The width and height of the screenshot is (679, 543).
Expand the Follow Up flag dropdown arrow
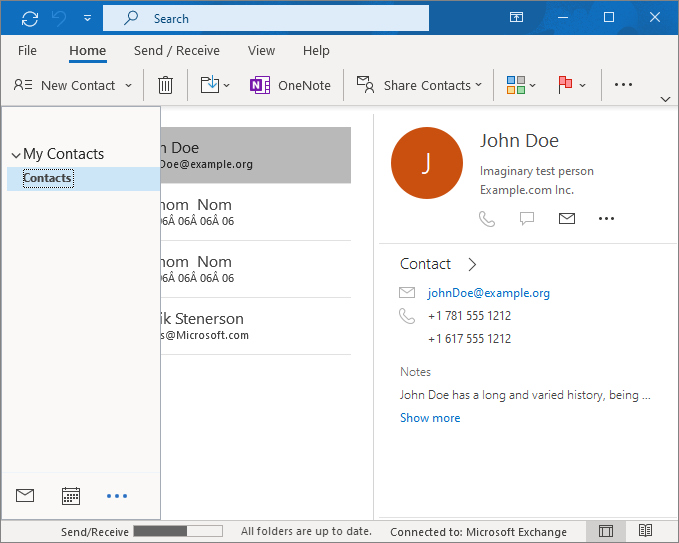point(582,85)
